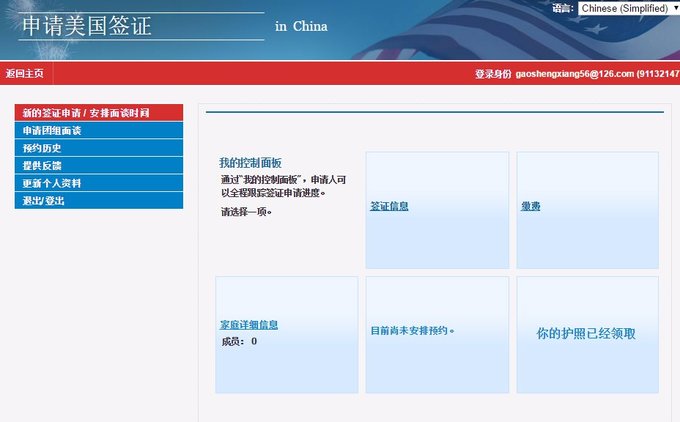
Task: Click the 目前尚未安排预约 text
Action: pyautogui.click(x=412, y=330)
